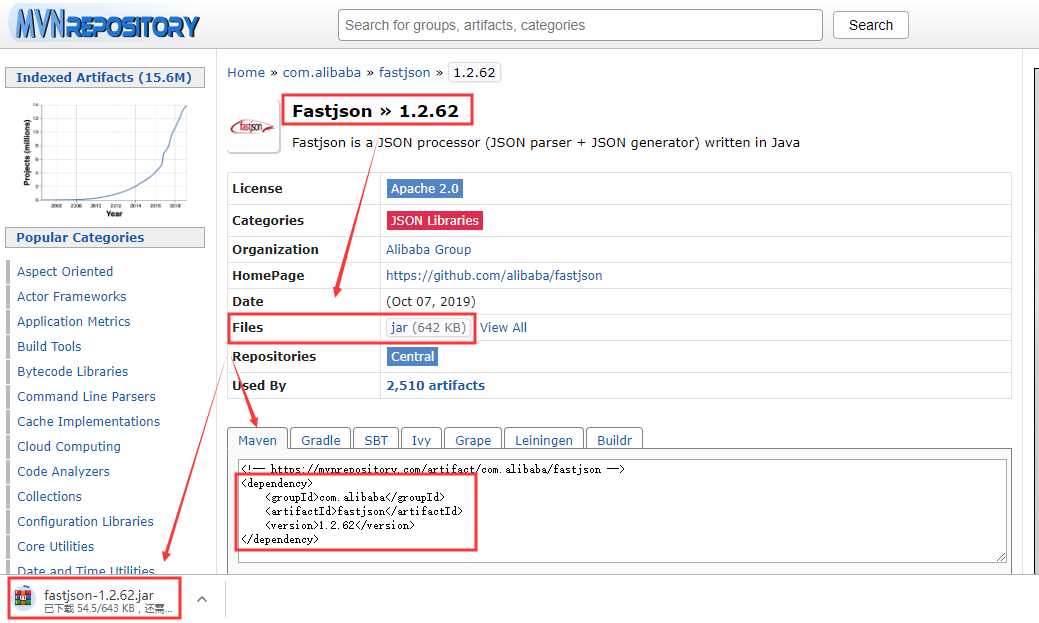1039x623 pixels.
Task: Click the Fastjson » 1.2.62 page title
Action: (375, 111)
